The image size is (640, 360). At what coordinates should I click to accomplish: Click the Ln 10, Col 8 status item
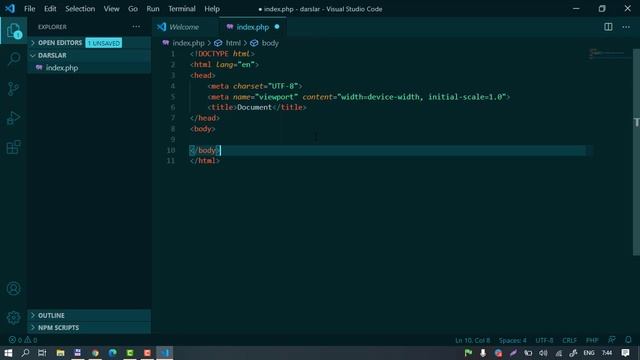pos(473,340)
